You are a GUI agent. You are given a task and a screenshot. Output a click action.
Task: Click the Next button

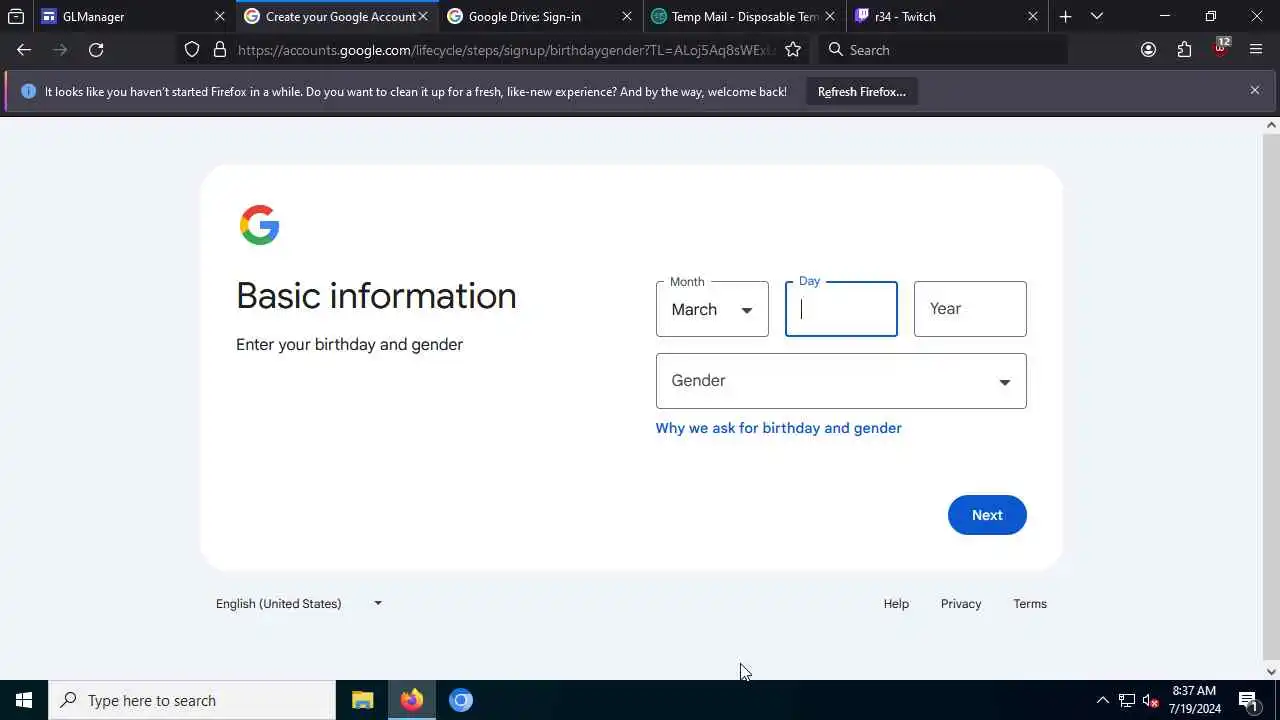point(987,515)
